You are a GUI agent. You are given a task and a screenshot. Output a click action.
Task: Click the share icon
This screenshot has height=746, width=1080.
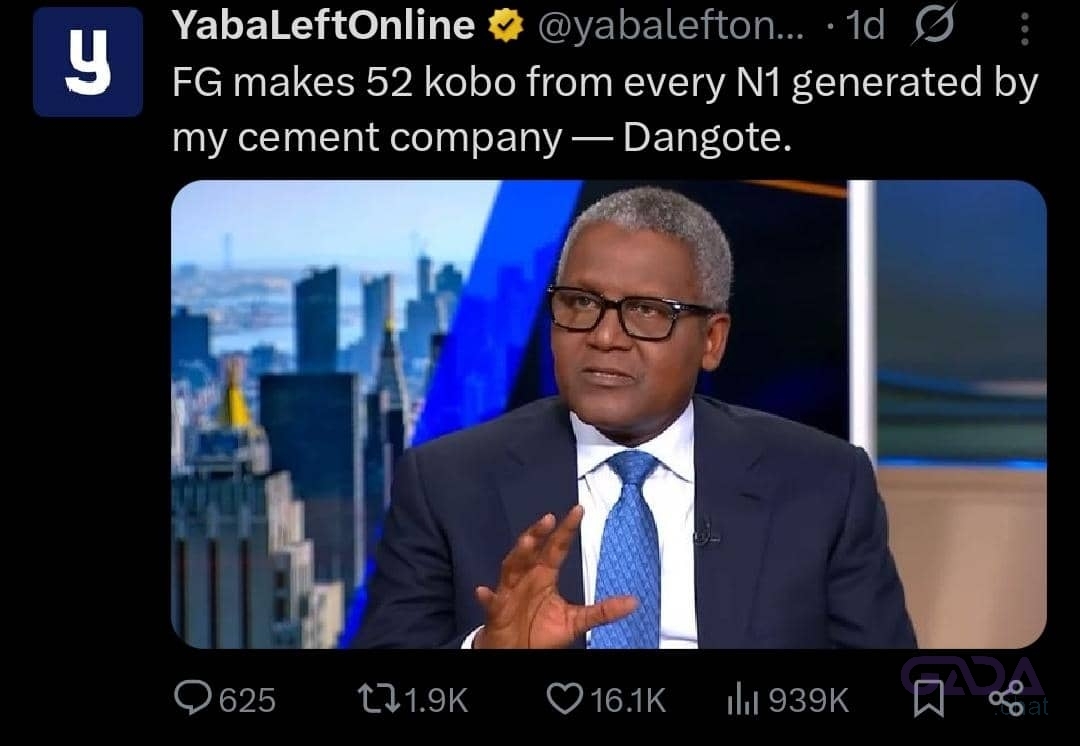pyautogui.click(x=1006, y=698)
